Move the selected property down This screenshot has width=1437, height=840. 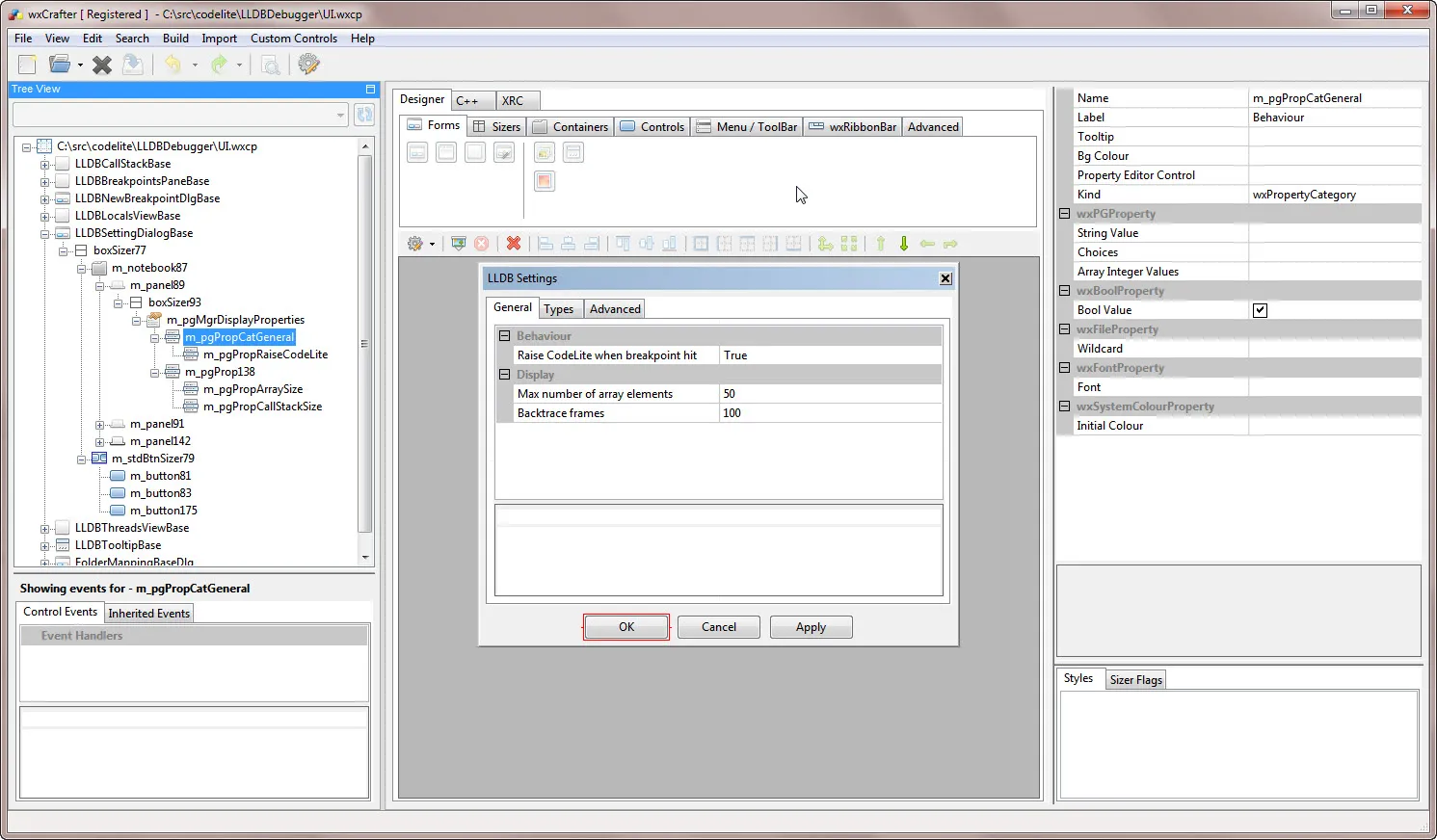point(903,243)
